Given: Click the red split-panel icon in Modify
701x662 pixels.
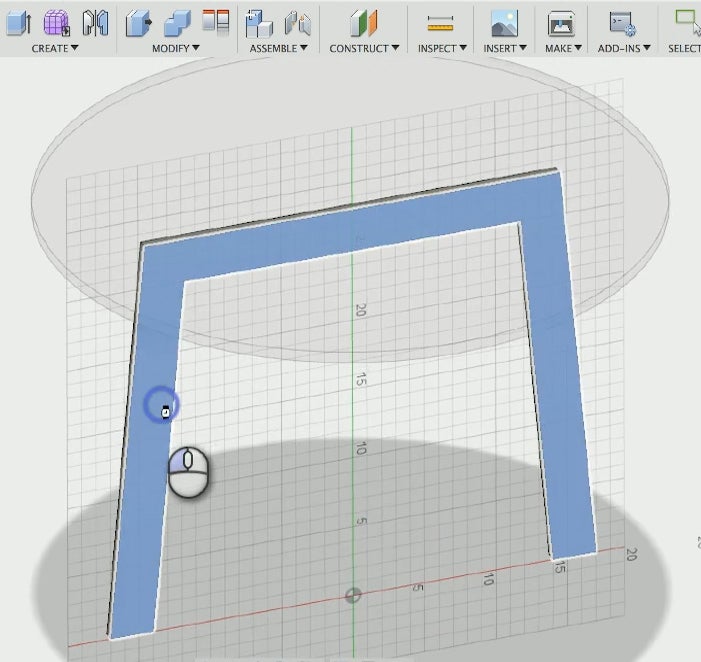Looking at the screenshot, I should click(x=216, y=22).
